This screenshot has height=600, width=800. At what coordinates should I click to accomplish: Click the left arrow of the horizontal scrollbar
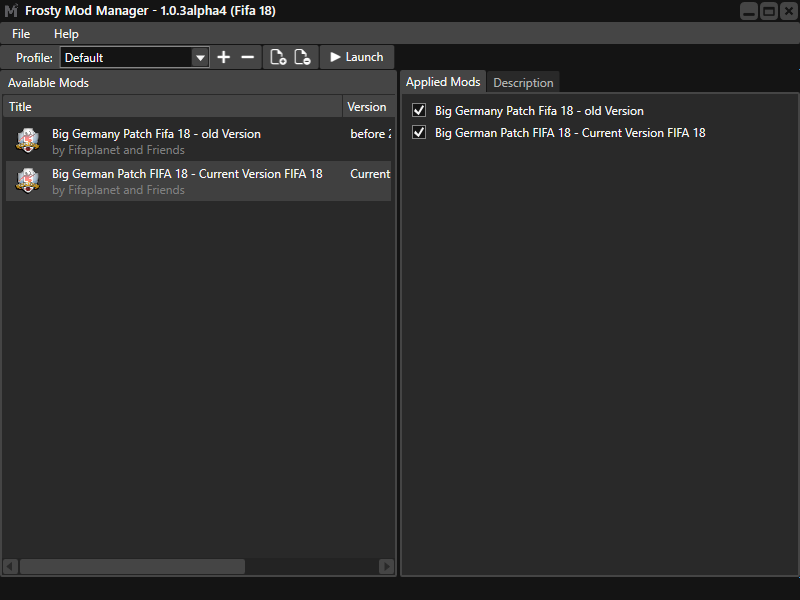(x=11, y=566)
